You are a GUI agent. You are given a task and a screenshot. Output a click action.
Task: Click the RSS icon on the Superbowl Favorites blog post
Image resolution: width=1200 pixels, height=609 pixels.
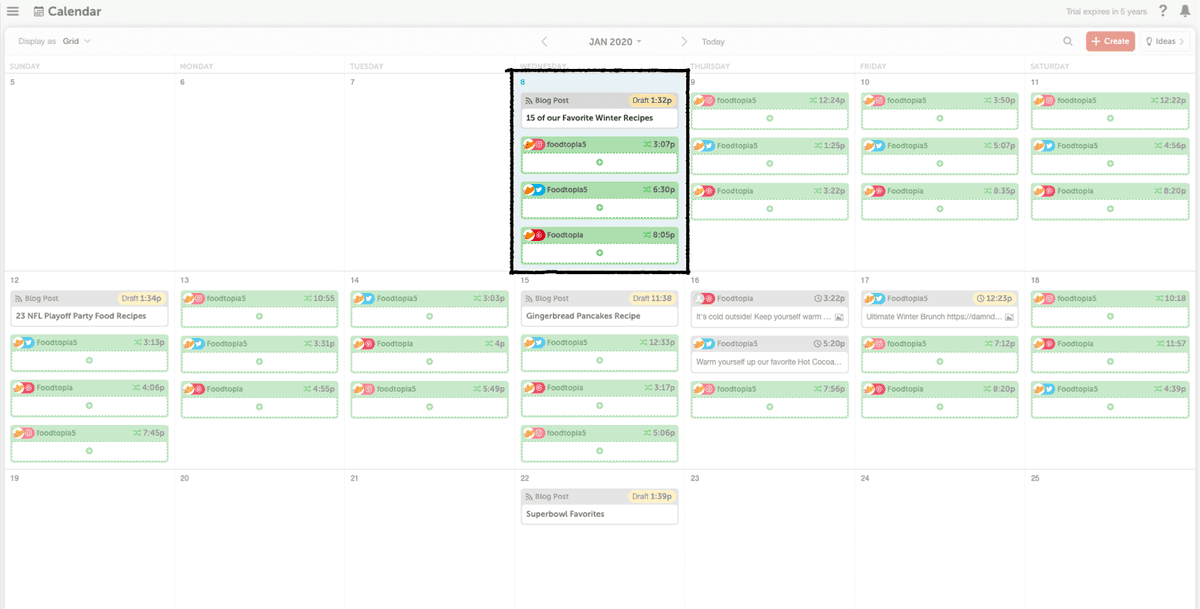click(x=529, y=495)
